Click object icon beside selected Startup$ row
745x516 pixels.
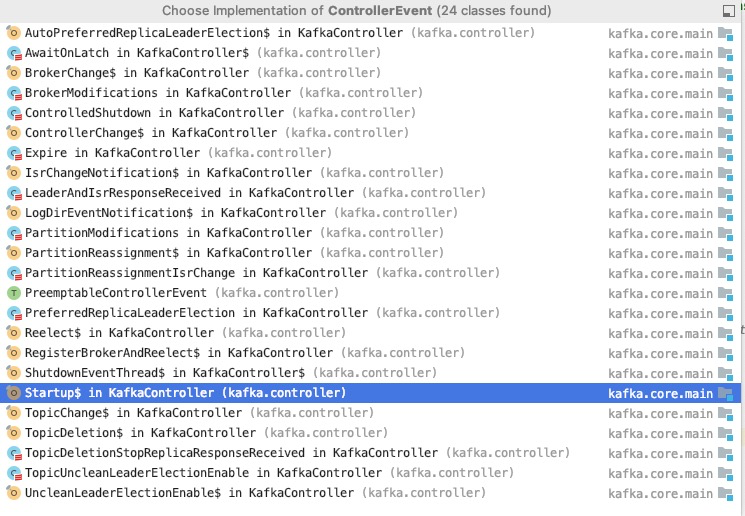[x=13, y=392]
